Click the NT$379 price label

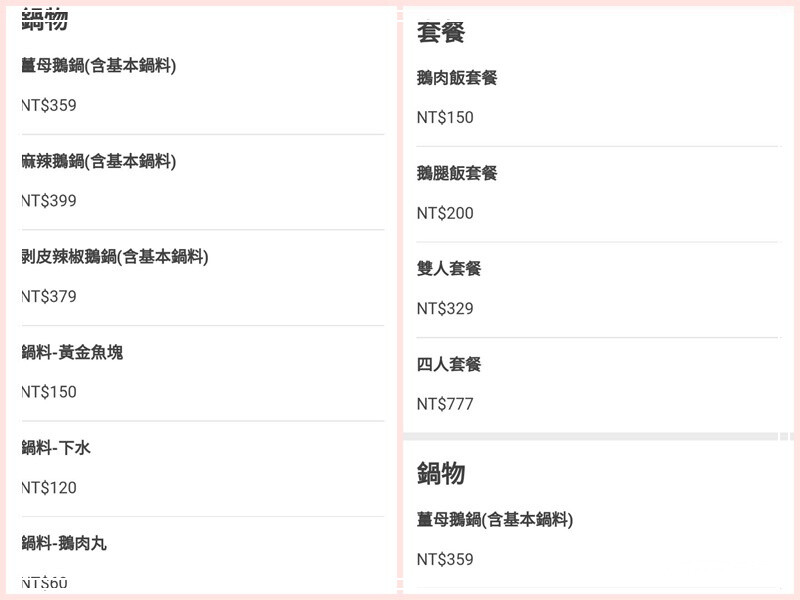(49, 297)
